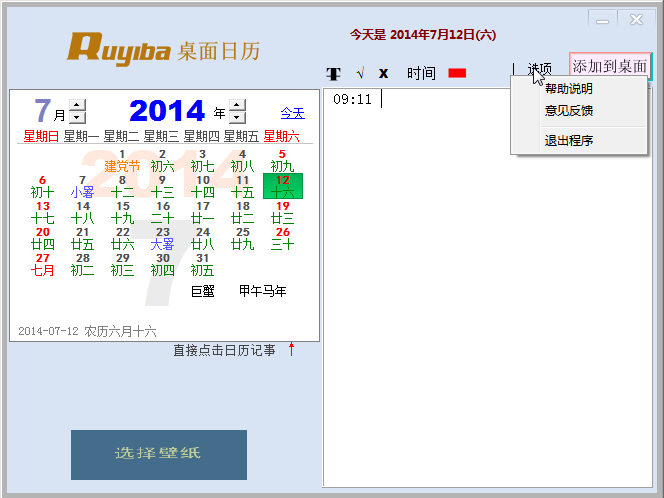
Task: Select July 5 初九
Action: point(282,160)
